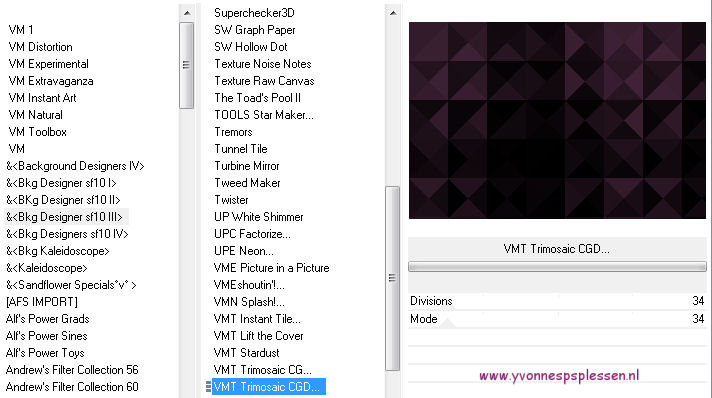Select VM Experimental category

[x=49, y=64]
